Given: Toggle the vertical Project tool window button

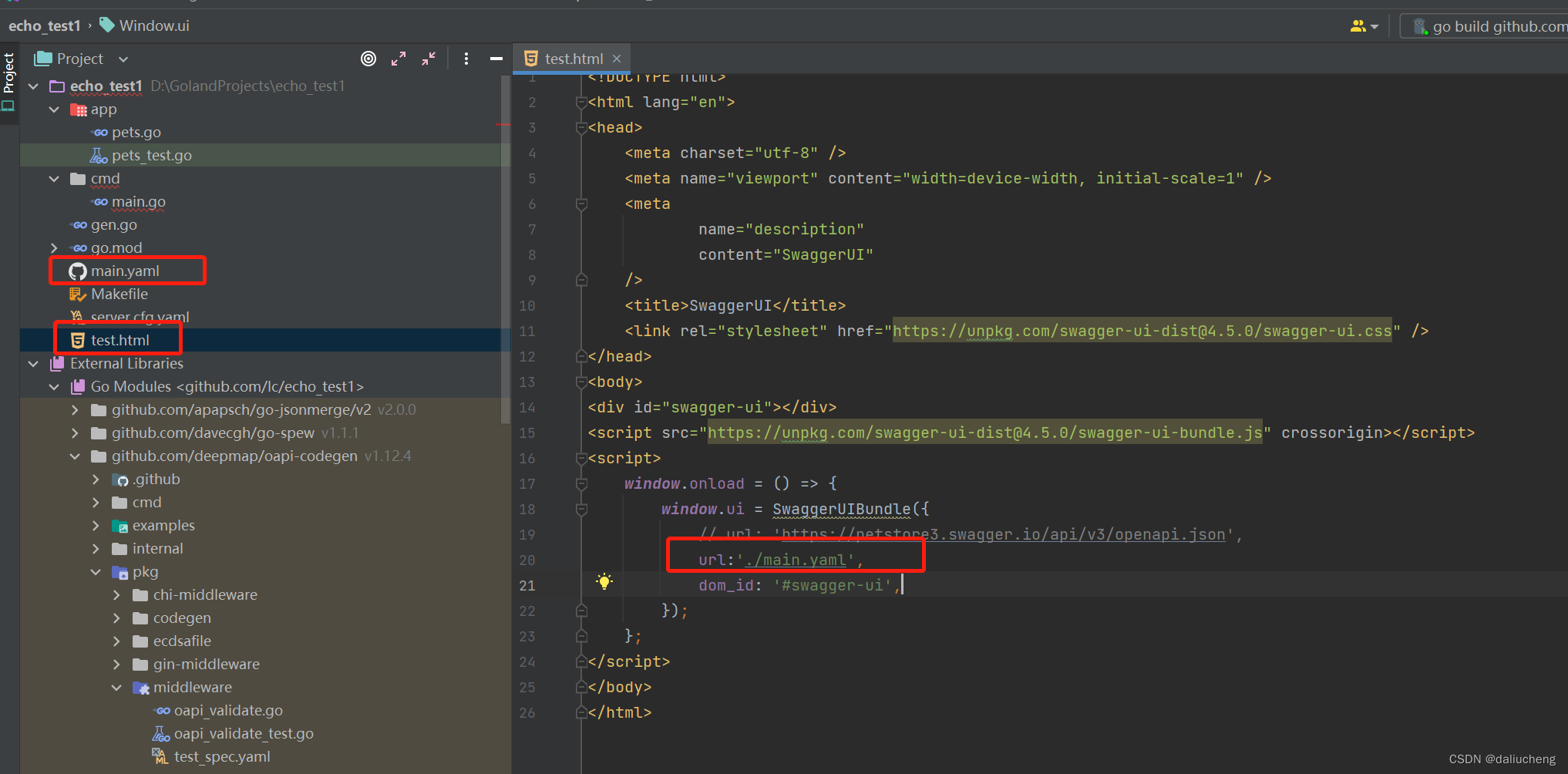Looking at the screenshot, I should point(9,81).
